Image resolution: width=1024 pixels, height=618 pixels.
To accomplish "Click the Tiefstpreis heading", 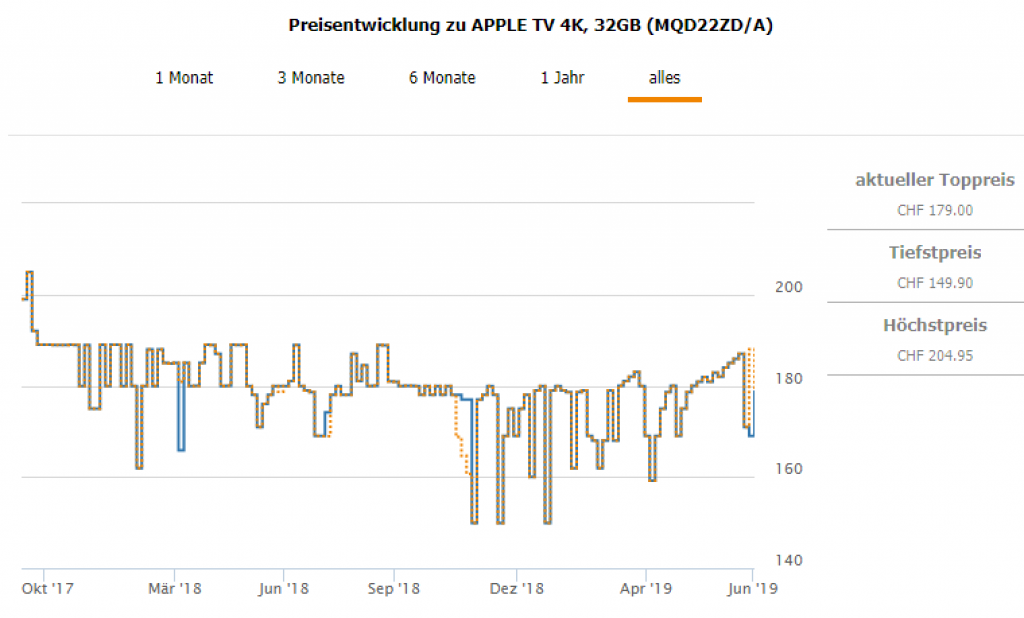I will 935,253.
